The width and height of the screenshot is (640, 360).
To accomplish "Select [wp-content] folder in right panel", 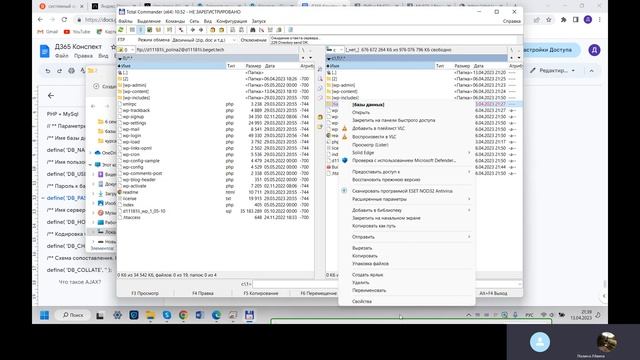I will 345,91.
